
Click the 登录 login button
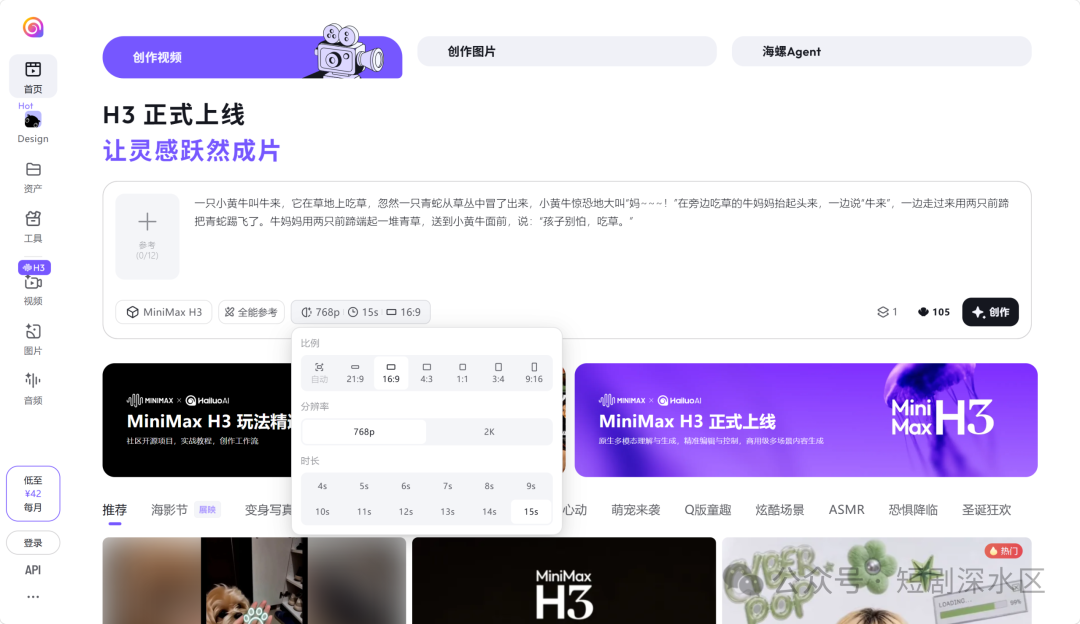click(x=33, y=543)
